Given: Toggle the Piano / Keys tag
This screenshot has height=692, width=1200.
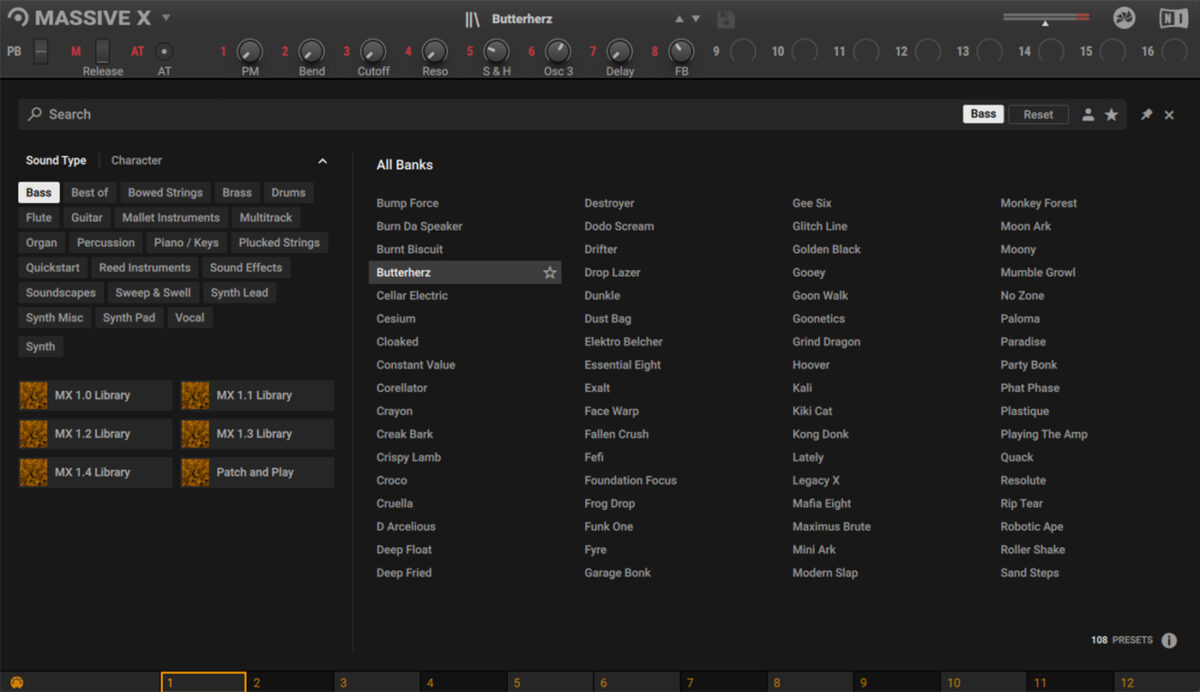Looking at the screenshot, I should click(186, 243).
